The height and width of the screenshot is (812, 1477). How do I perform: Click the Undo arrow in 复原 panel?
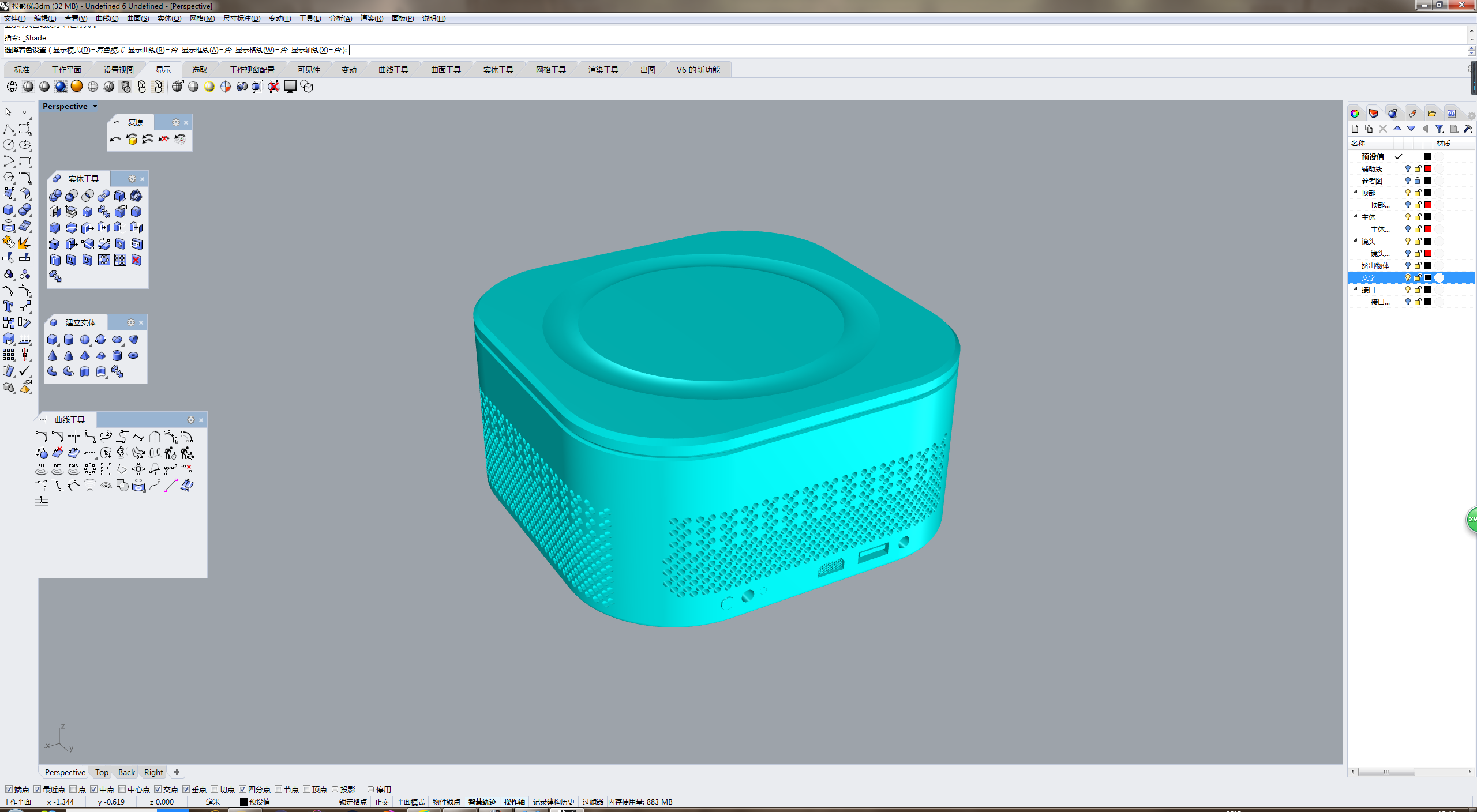coord(115,139)
